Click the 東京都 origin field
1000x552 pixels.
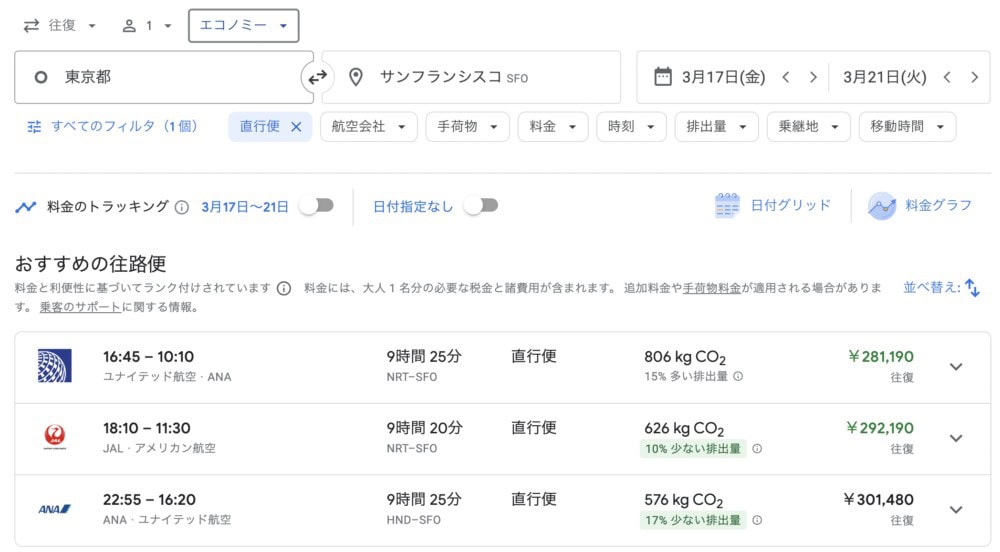(x=164, y=77)
